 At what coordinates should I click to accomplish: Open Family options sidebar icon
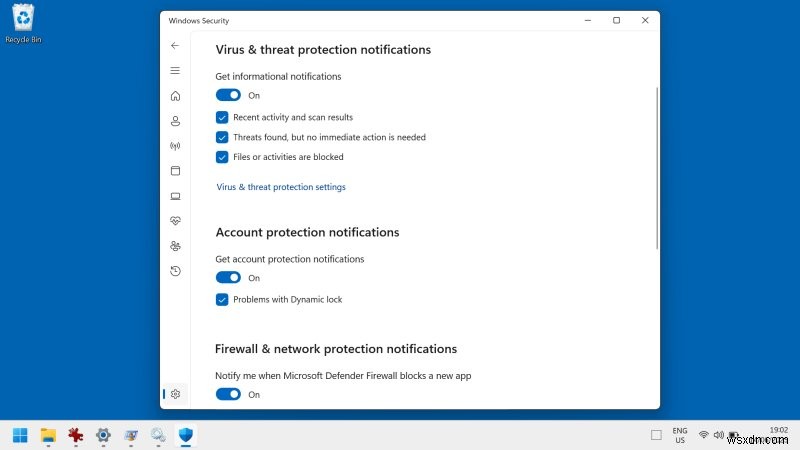pos(176,246)
